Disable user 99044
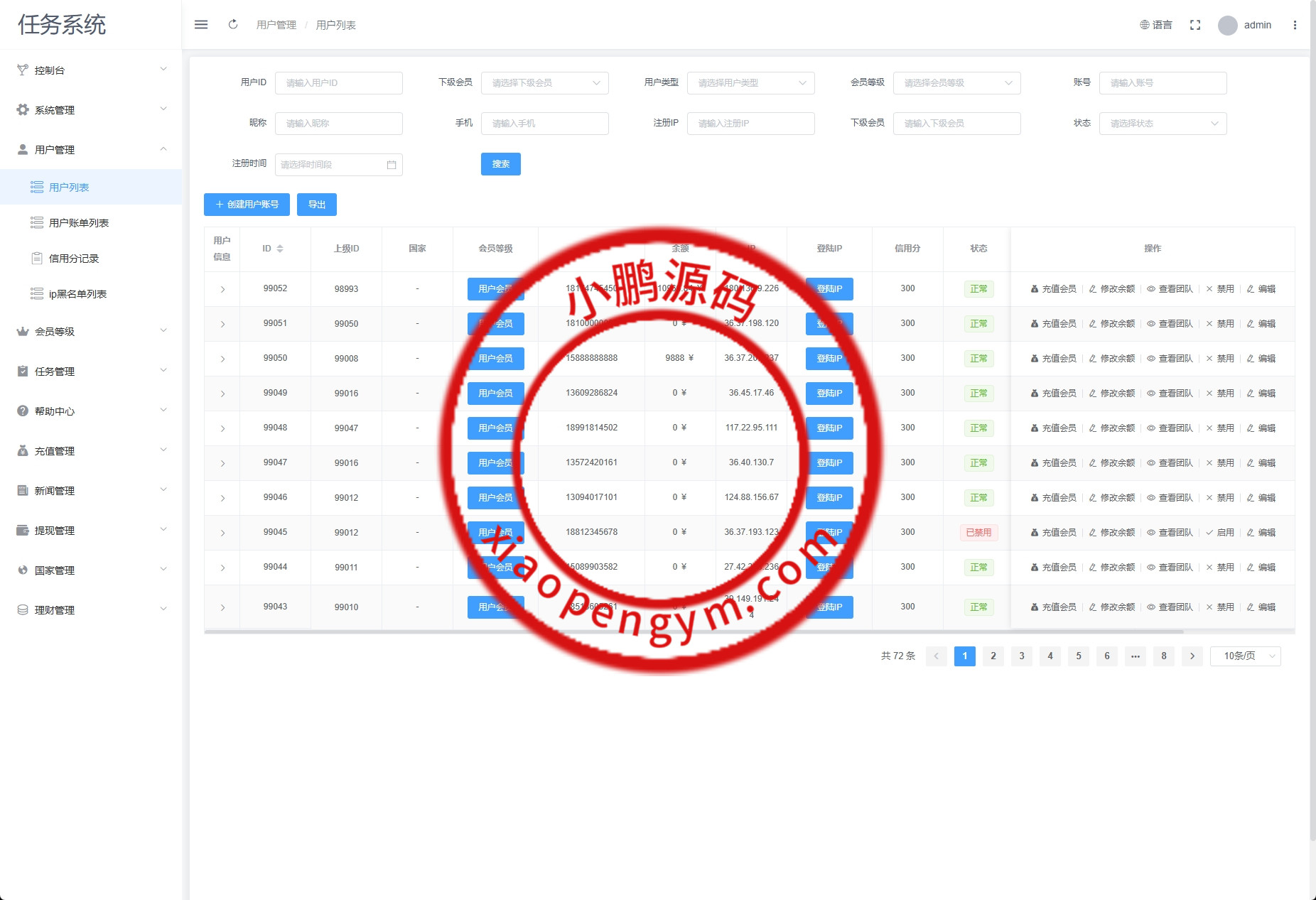Screen dimensions: 1316x900 (x=1220, y=568)
